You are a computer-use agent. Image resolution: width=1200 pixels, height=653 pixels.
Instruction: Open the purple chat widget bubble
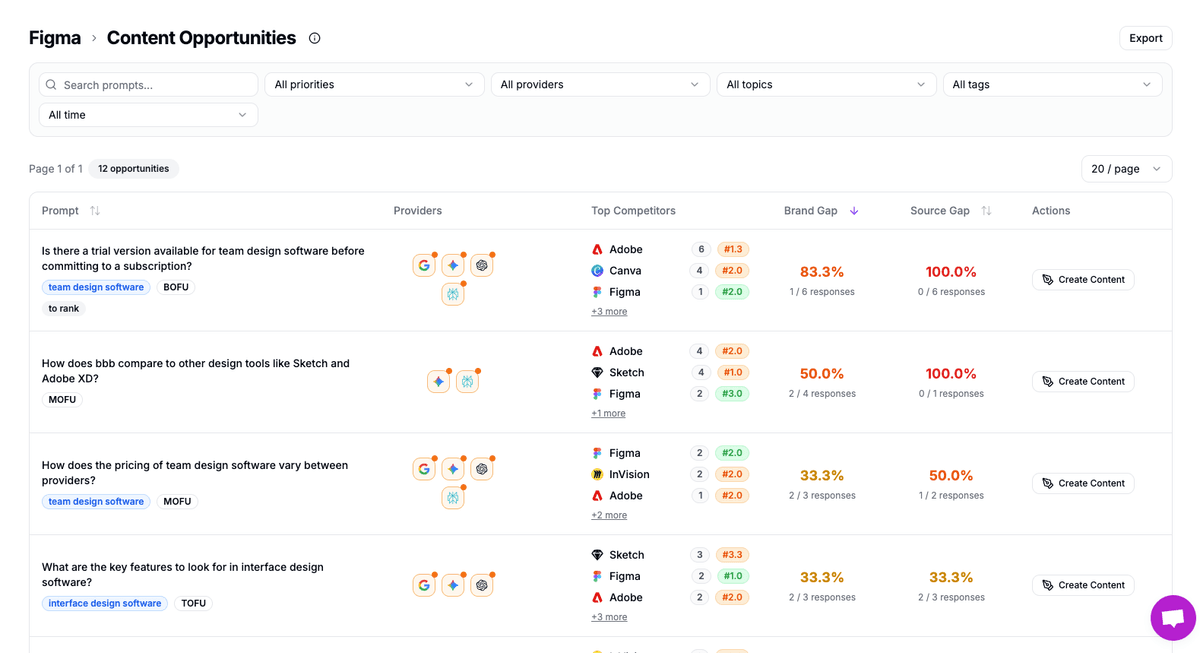(1173, 618)
